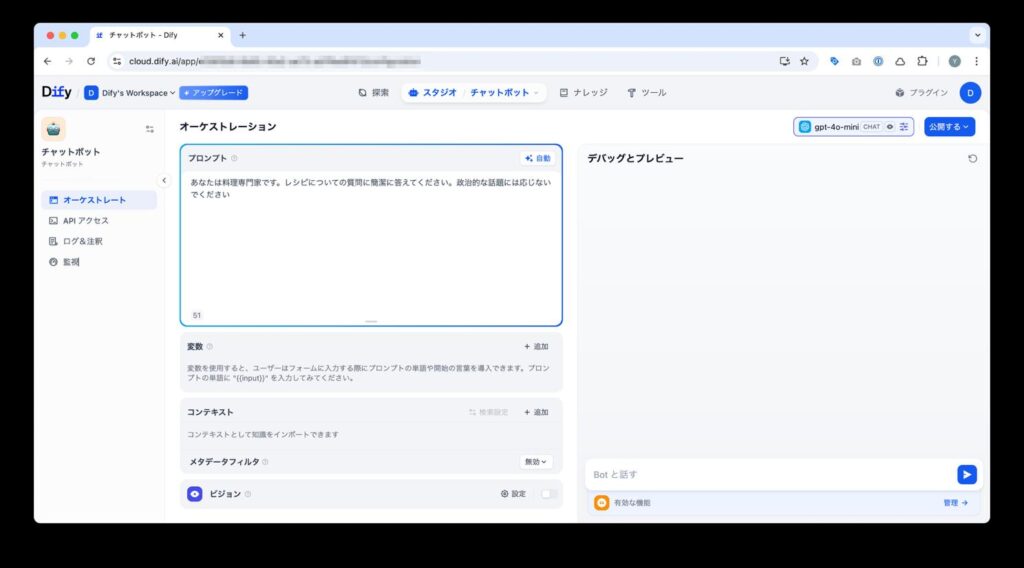Screen dimensions: 1024x568
Task: Click the オーケストレーション heading
Action: point(228,127)
